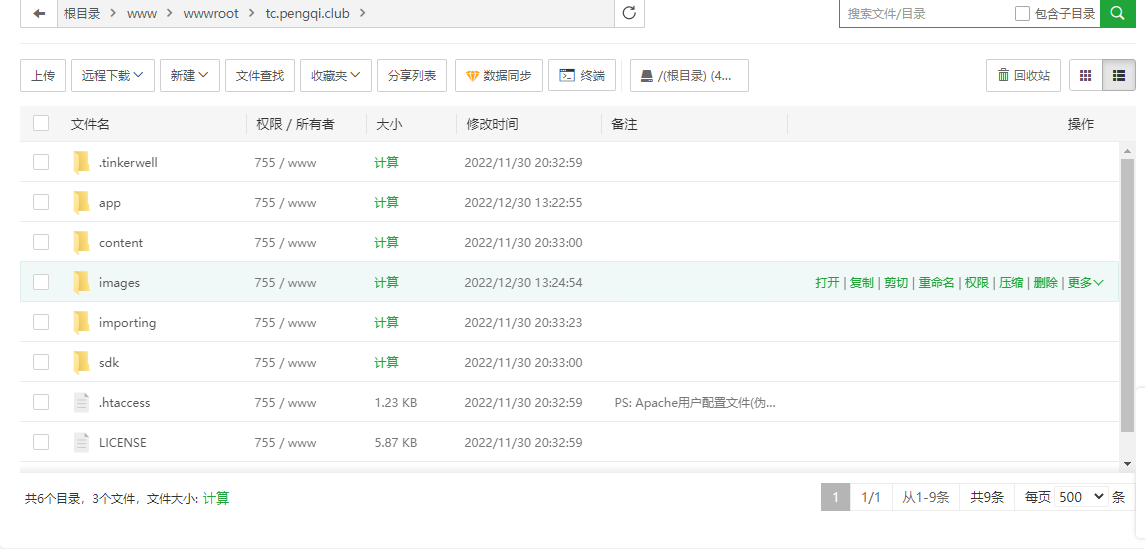
Task: Open the 回收站 recycle bin
Action: pos(1023,75)
